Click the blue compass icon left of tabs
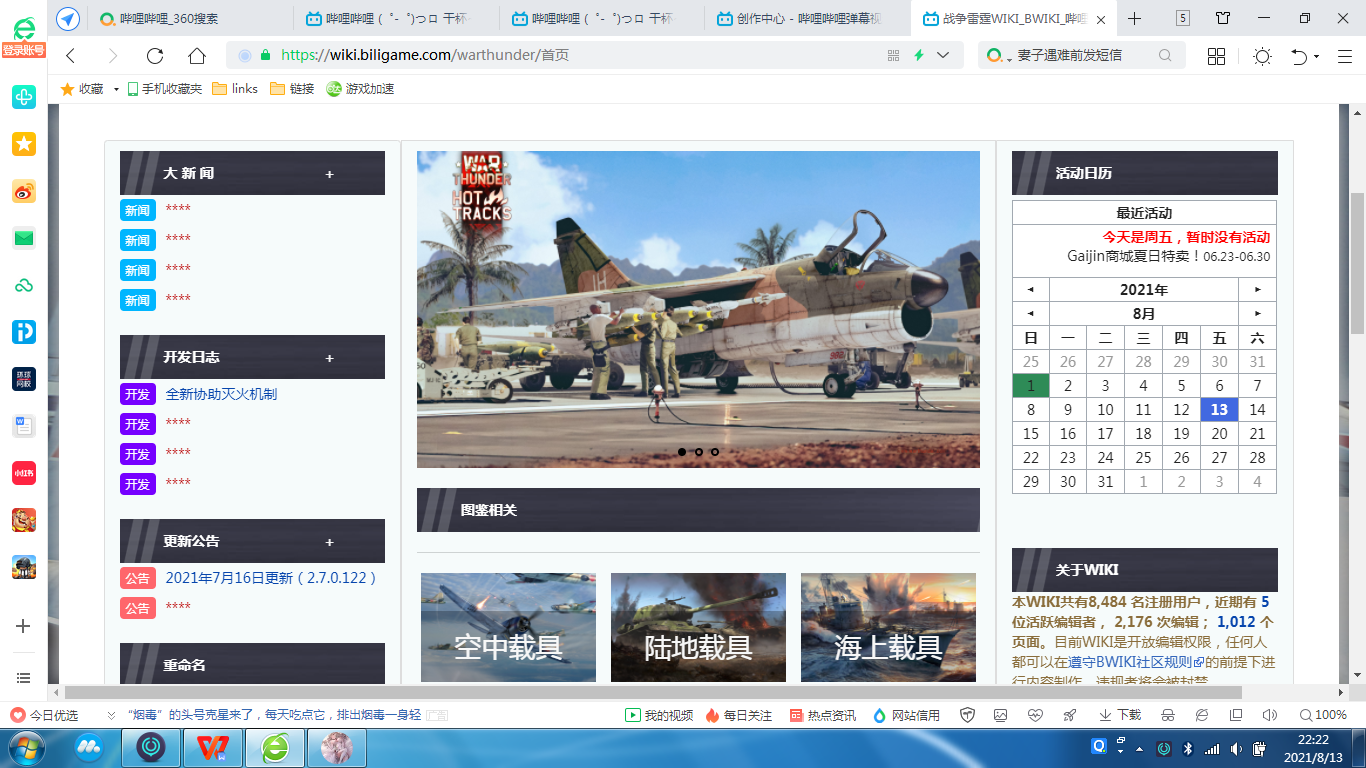 point(68,18)
